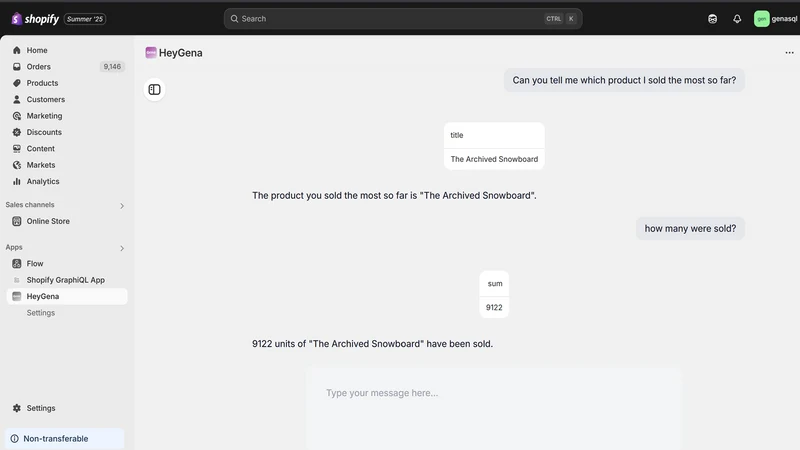Open Customers in navigation
Viewport: 800px width, 450px height.
tap(45, 99)
